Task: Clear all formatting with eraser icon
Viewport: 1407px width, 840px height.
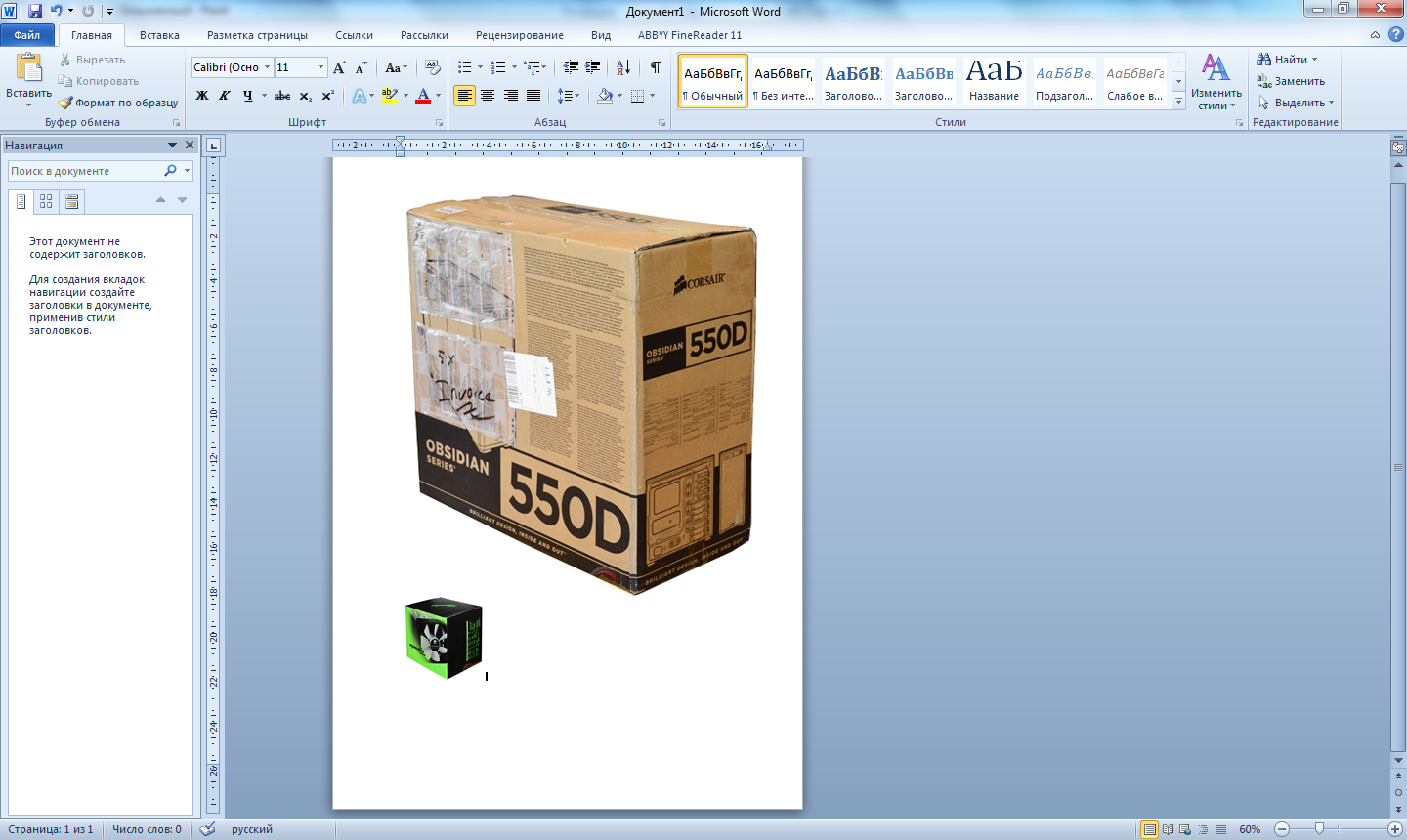Action: click(433, 67)
